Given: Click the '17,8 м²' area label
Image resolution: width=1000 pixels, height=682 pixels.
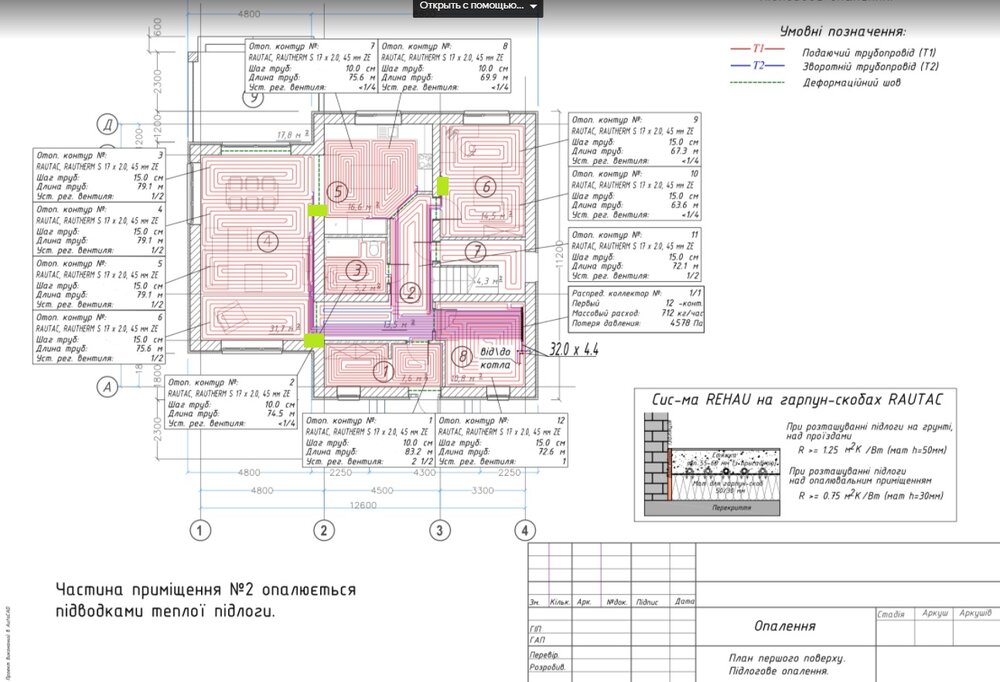Looking at the screenshot, I should pos(293,135).
